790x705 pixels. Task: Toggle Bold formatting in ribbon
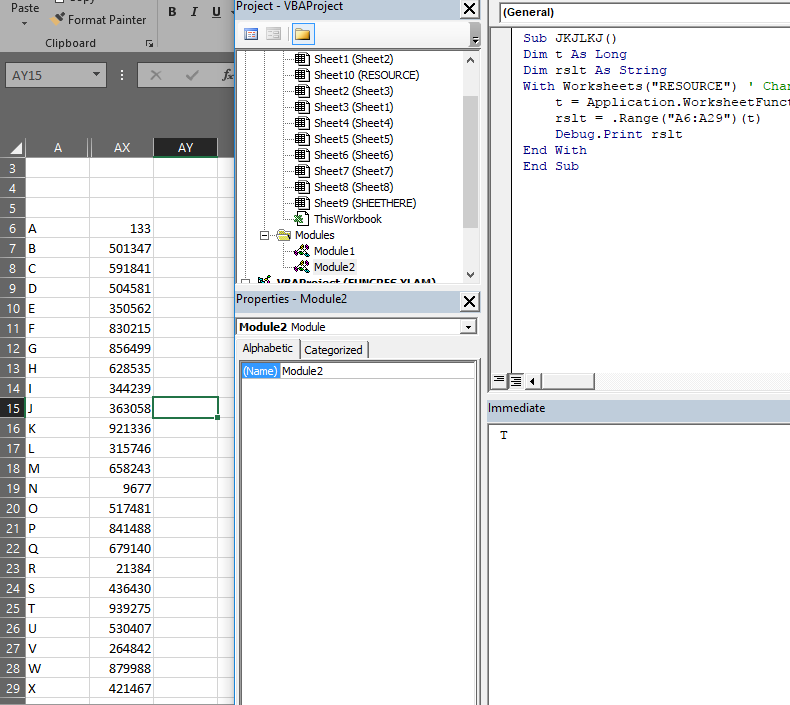click(x=172, y=12)
